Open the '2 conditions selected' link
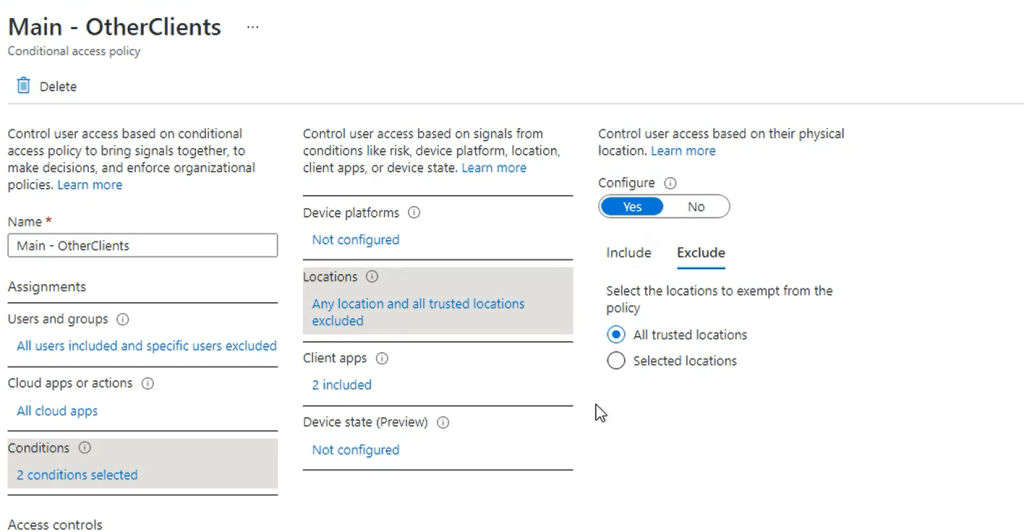The width and height of the screenshot is (1024, 532). coord(77,475)
